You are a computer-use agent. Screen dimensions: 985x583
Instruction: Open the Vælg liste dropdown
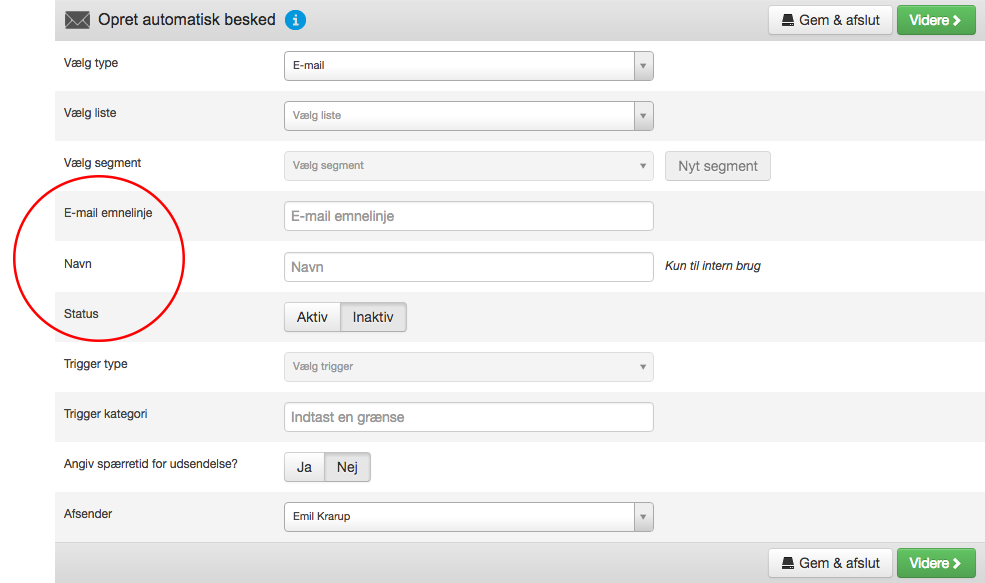(469, 116)
